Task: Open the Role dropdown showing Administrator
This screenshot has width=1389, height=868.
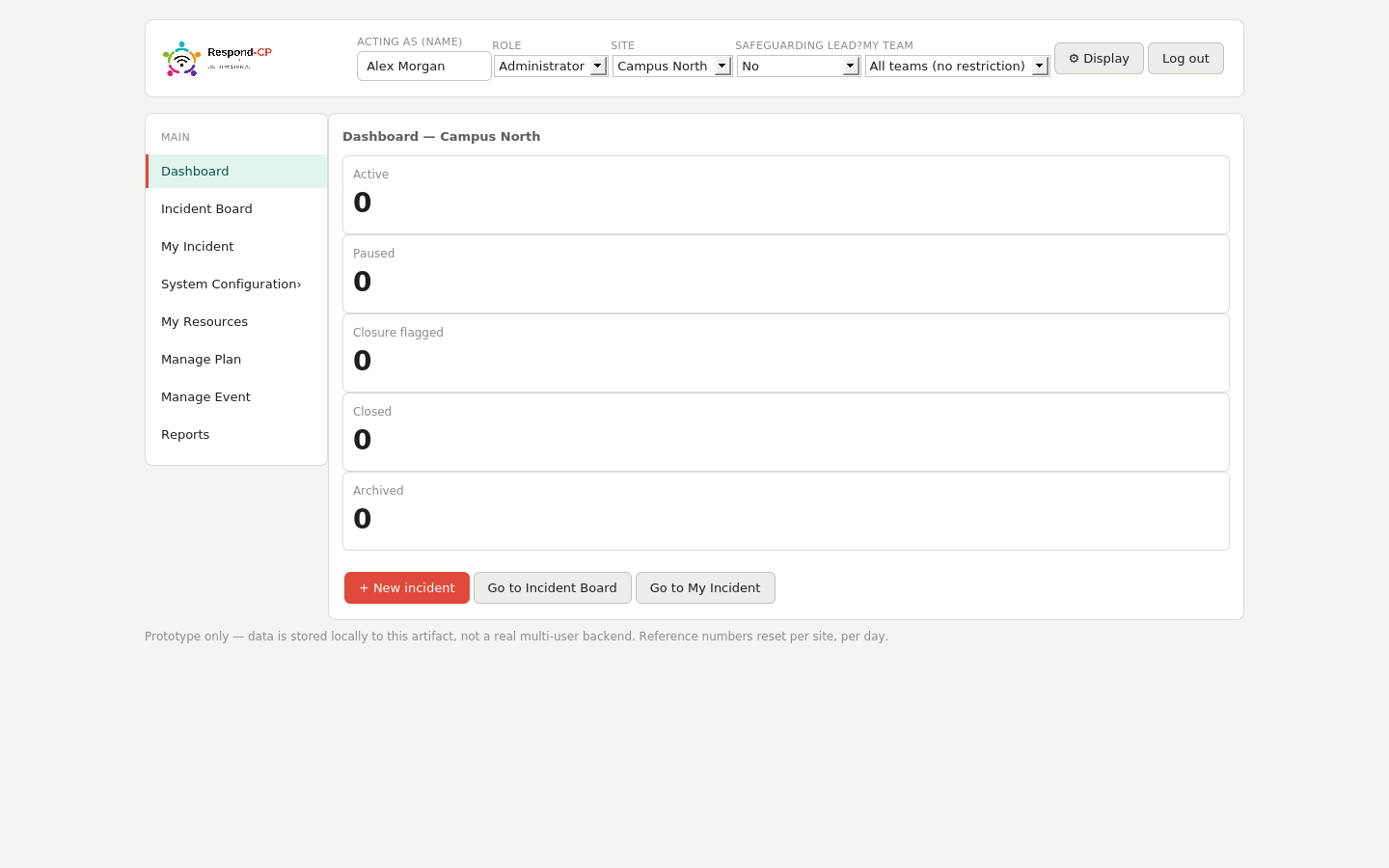Action: tap(551, 66)
